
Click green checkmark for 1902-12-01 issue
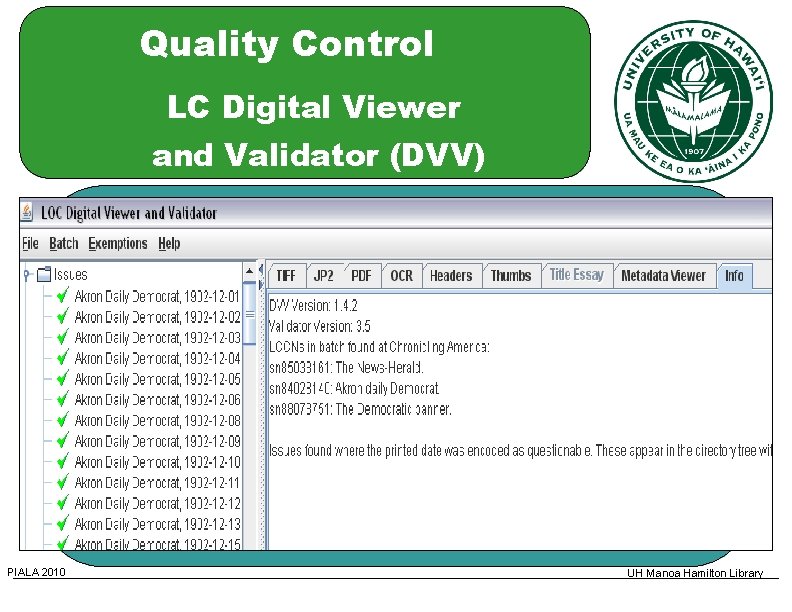pos(63,295)
